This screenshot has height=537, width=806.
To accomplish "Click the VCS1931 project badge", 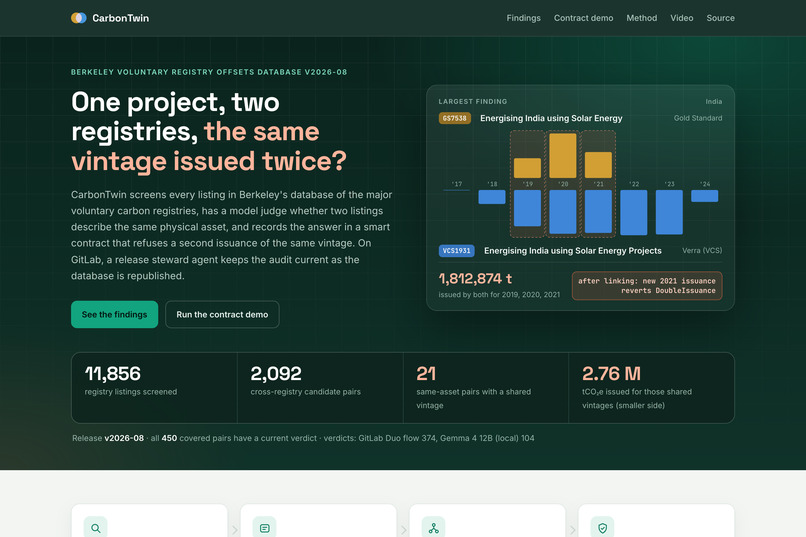I will point(456,251).
